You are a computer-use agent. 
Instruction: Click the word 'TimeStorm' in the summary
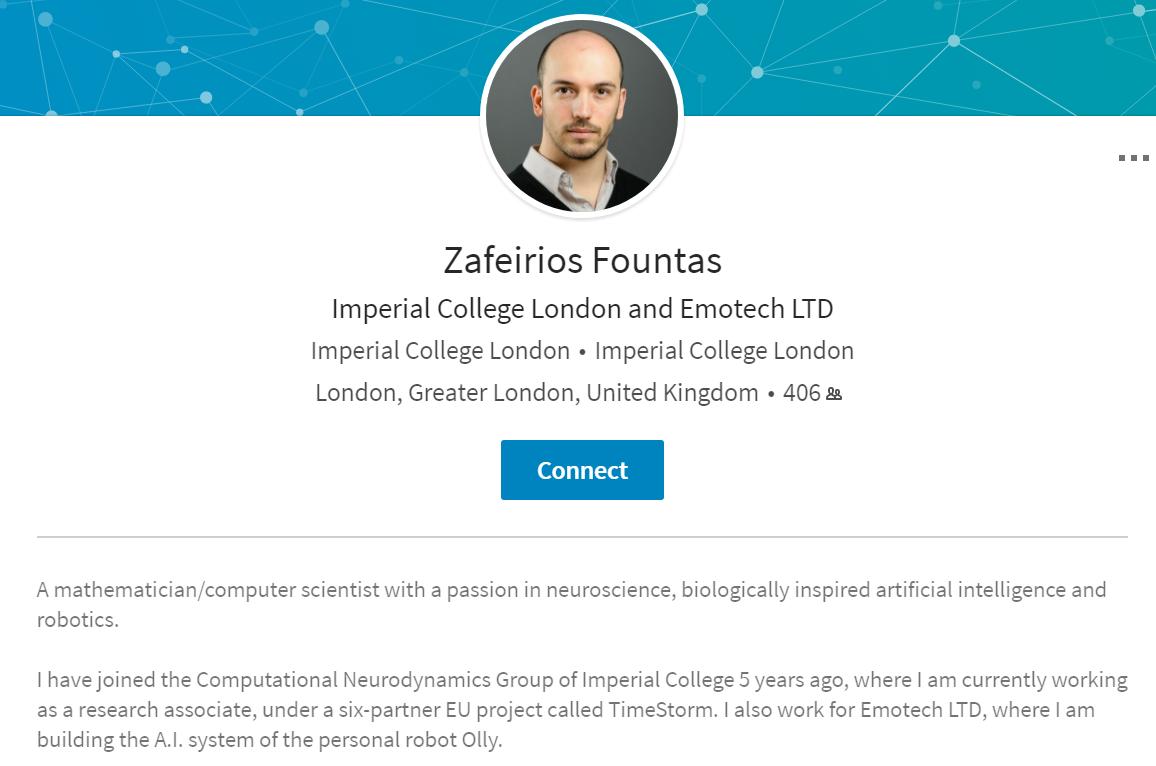click(x=661, y=710)
